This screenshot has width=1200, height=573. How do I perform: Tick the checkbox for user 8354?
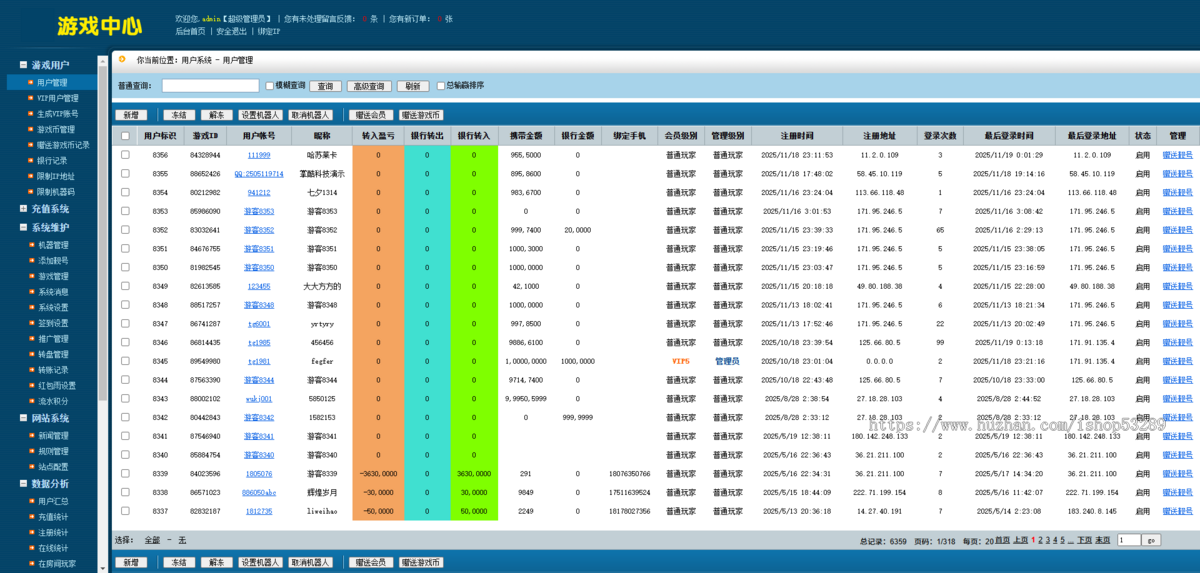coord(125,192)
